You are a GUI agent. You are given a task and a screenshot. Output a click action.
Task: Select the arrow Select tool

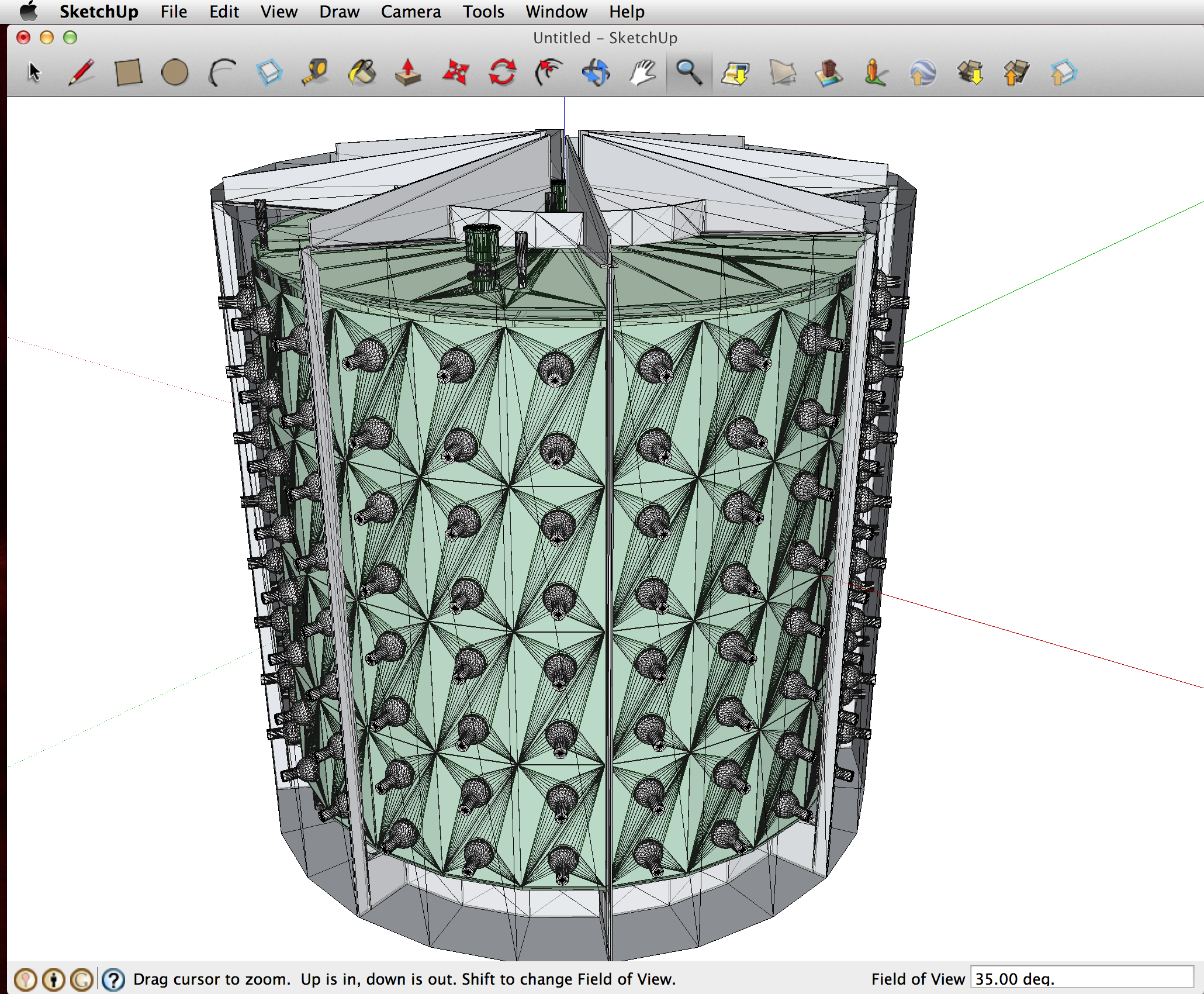34,73
